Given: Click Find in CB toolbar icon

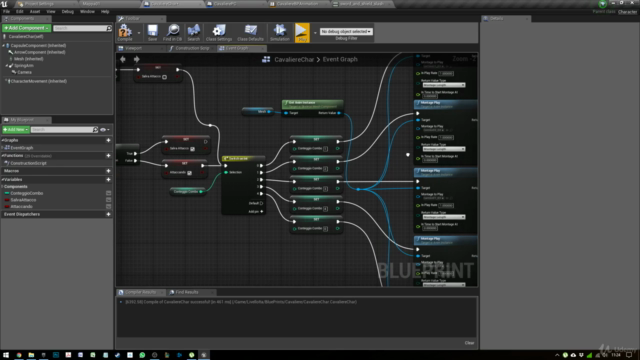Looking at the screenshot, I should [x=172, y=33].
